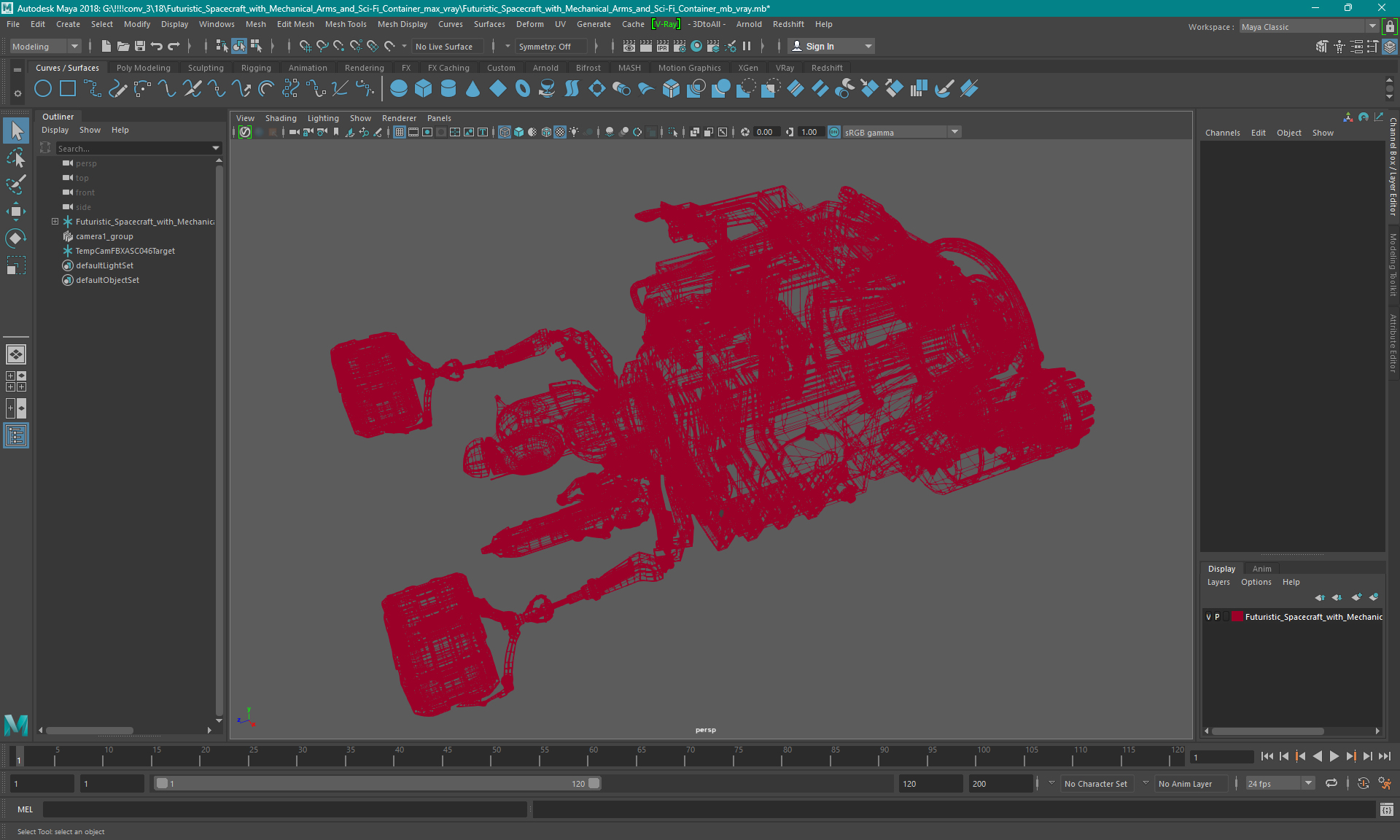Click the defaultLightSet outliner icon

pyautogui.click(x=67, y=265)
